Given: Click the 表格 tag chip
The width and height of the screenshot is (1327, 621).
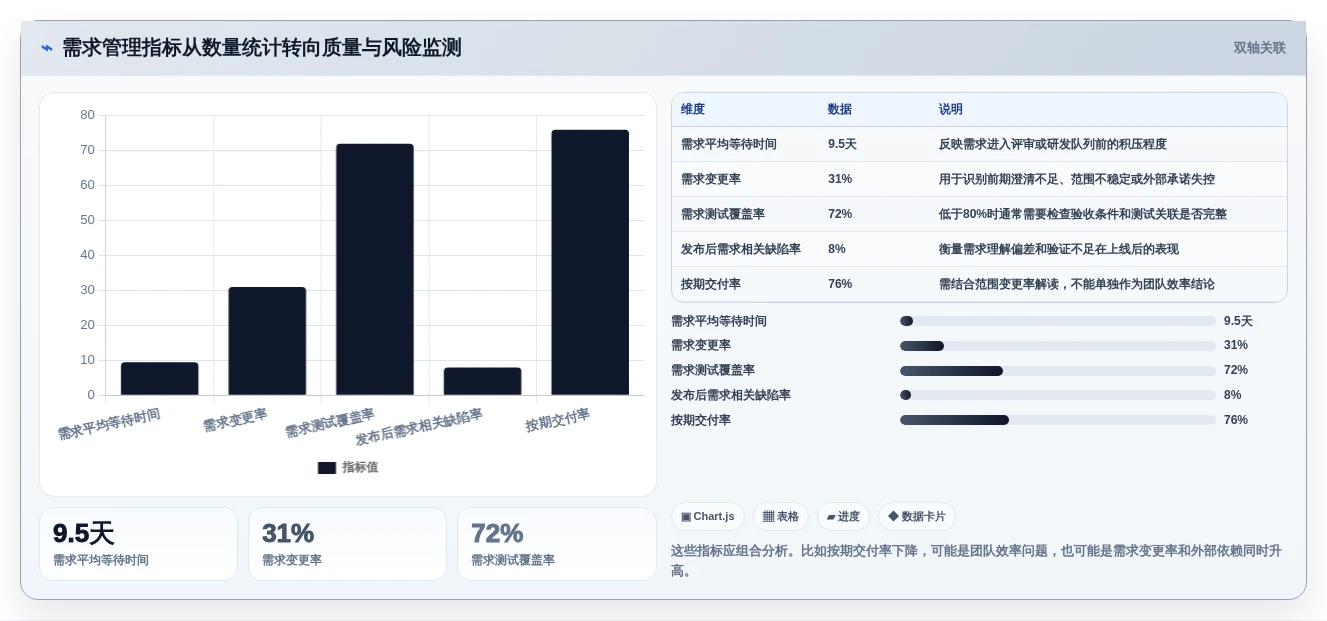Looking at the screenshot, I should pos(781,517).
